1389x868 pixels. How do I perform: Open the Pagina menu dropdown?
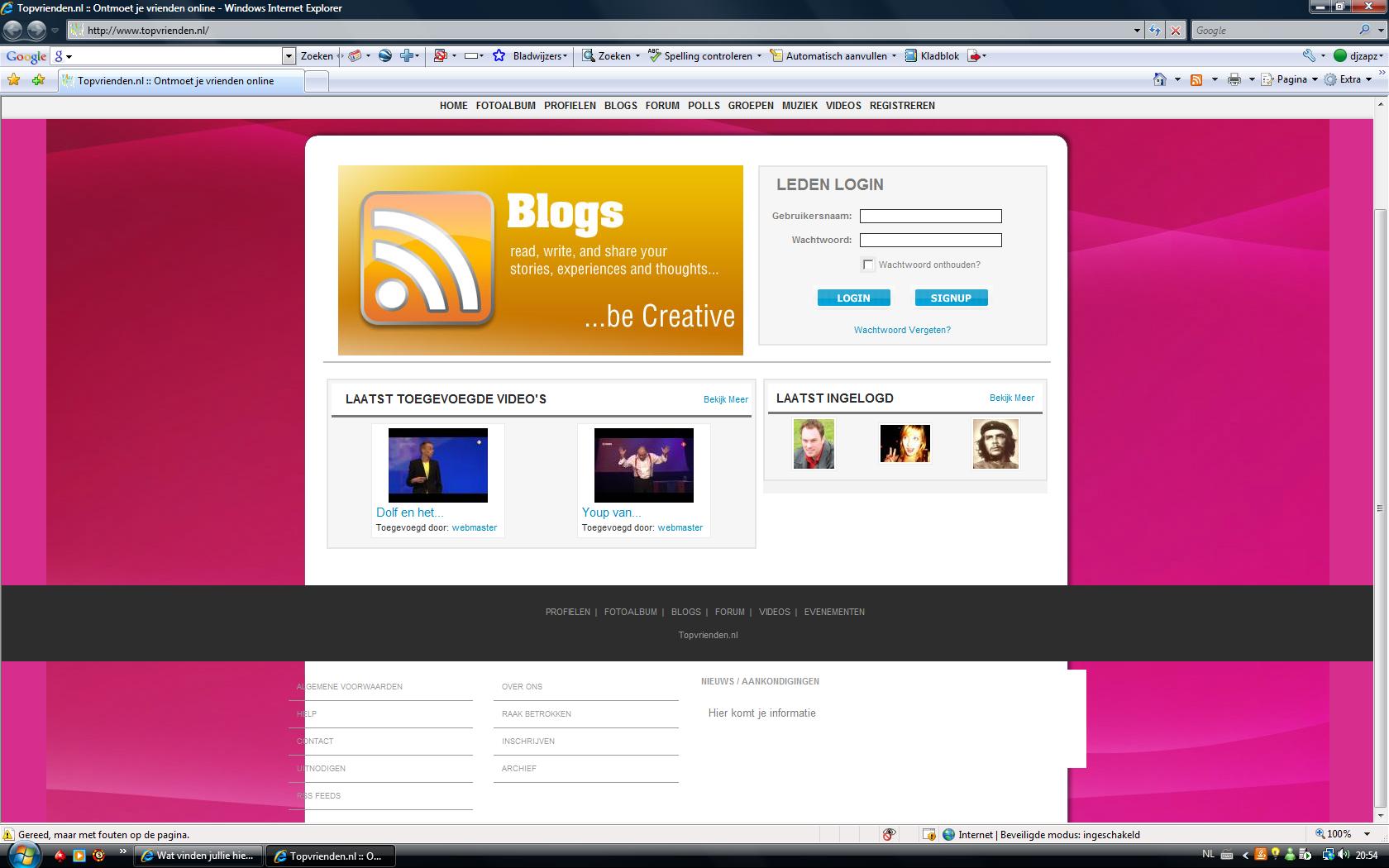tap(1315, 79)
